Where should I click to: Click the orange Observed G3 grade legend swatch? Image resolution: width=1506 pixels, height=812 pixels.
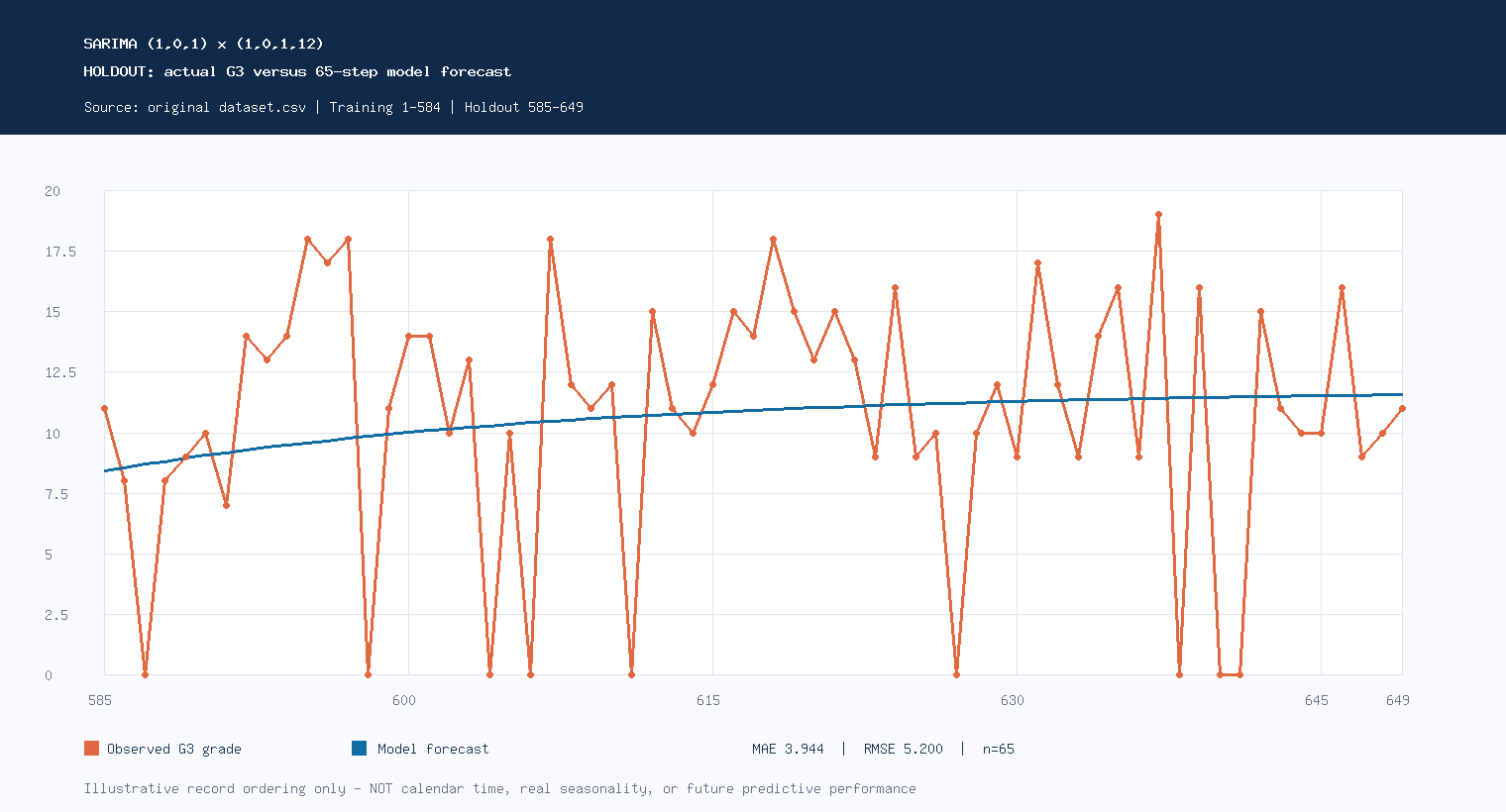[x=91, y=749]
